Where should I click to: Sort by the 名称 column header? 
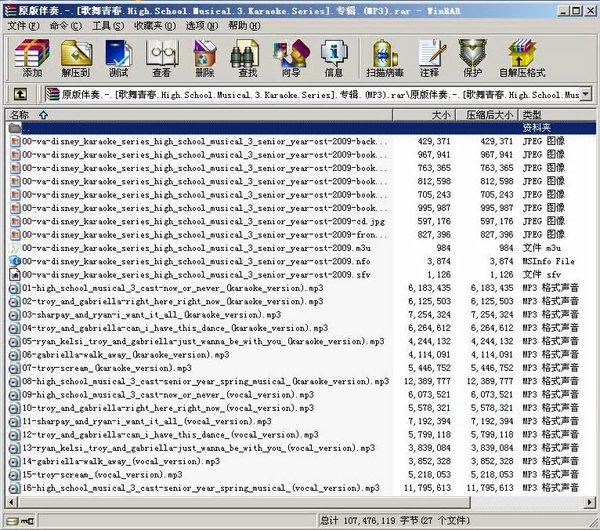point(199,115)
